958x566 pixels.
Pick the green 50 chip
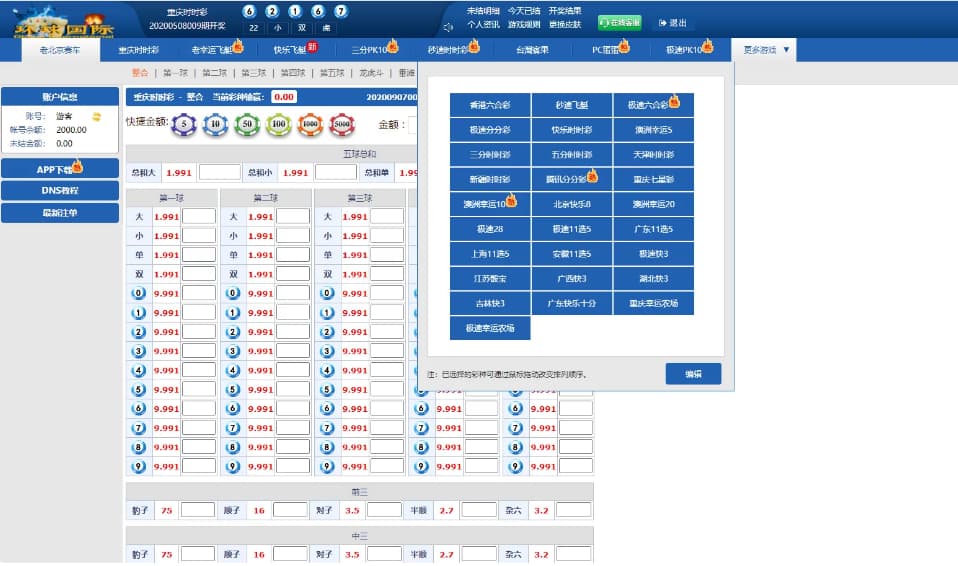246,125
